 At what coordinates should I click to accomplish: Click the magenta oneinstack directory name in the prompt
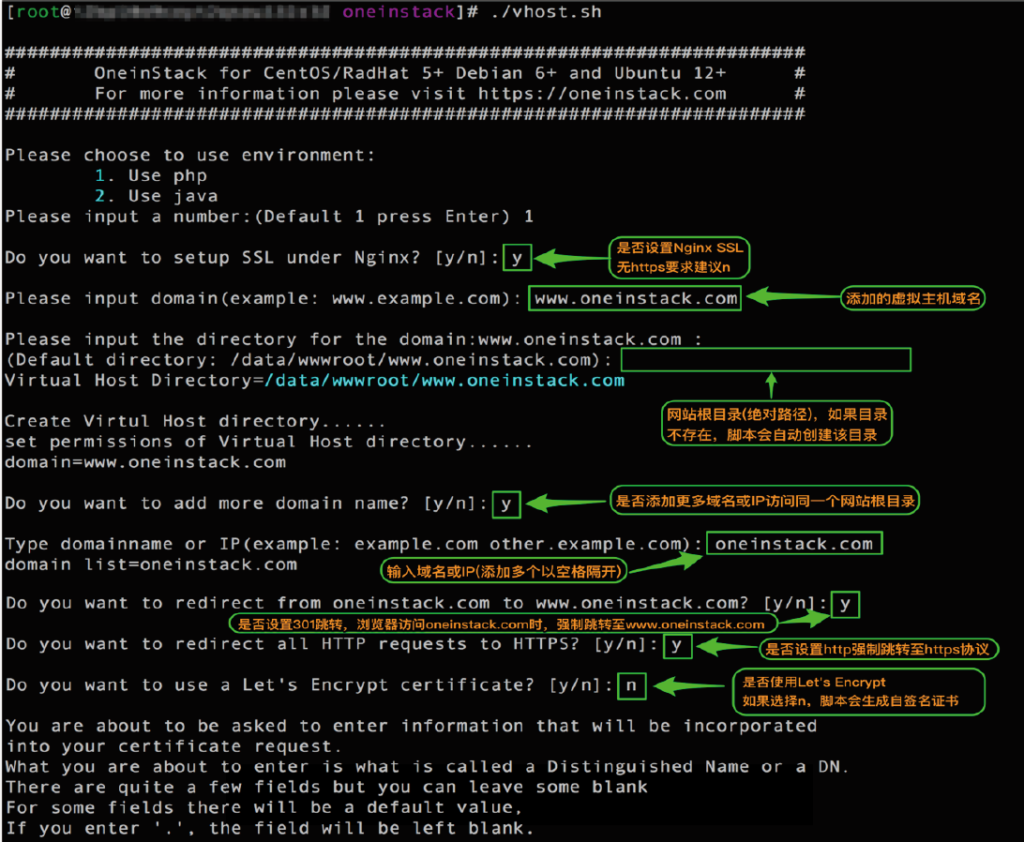398,12
